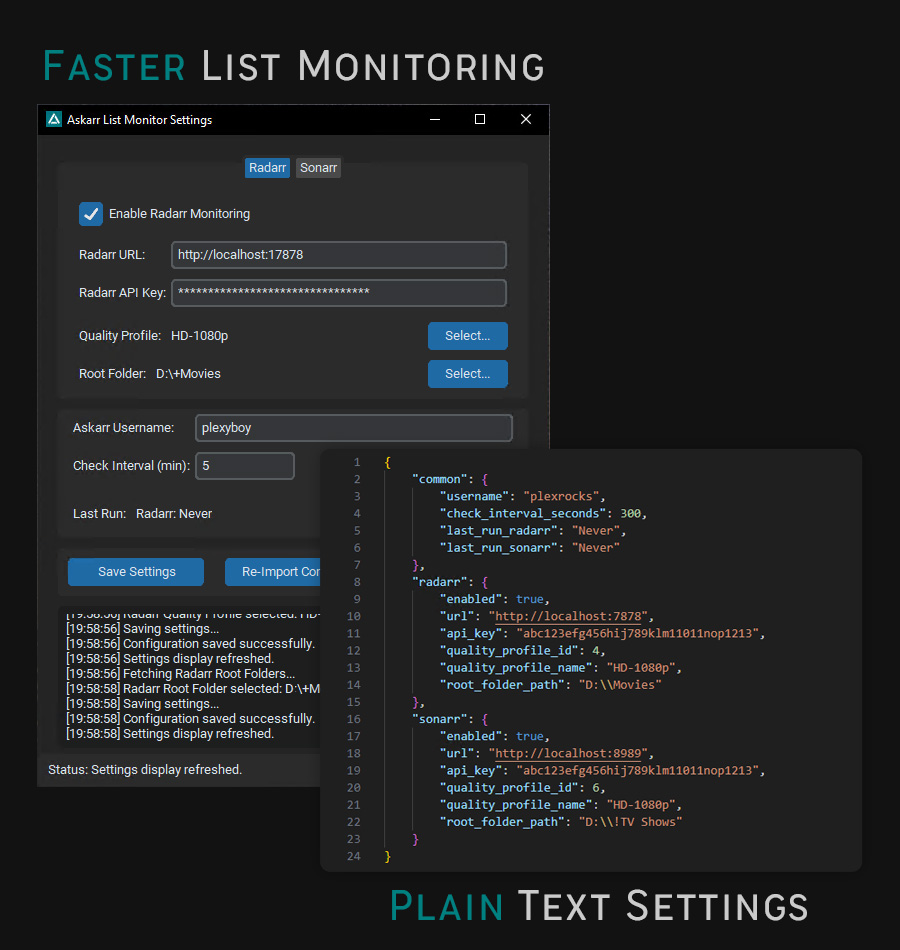Click the sonarr quality_profile_name "HD-1080p" on line 21
This screenshot has width=900, height=950.
pos(641,805)
